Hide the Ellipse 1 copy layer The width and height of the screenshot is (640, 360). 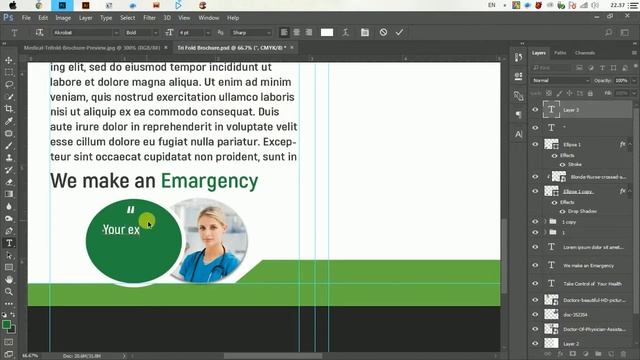pos(535,191)
